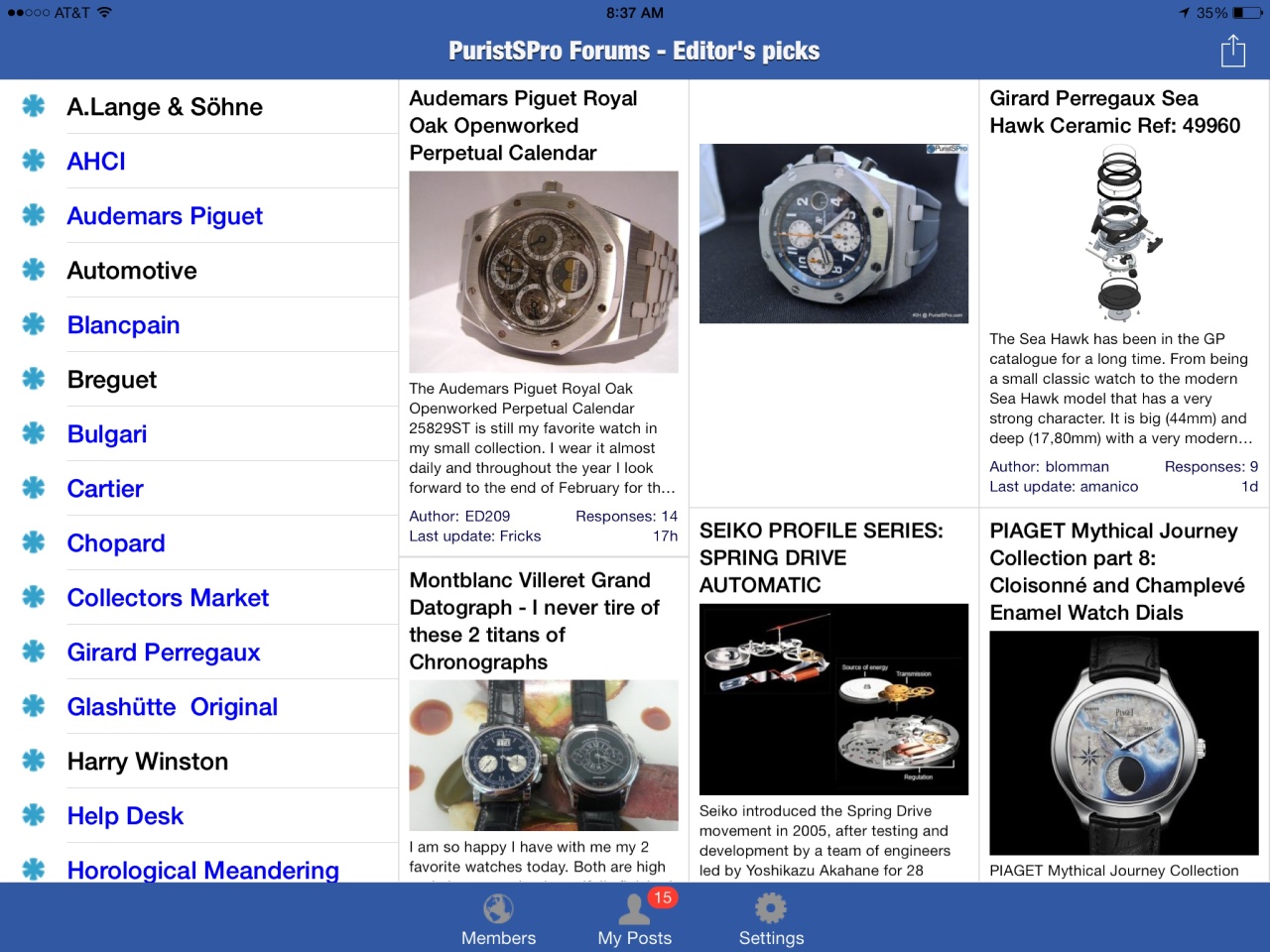1270x952 pixels.
Task: Open Montblanc Villeret Grand Datograph post
Action: [x=534, y=621]
